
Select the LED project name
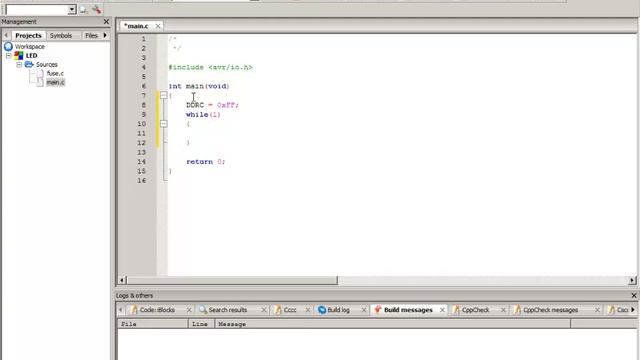coord(31,56)
